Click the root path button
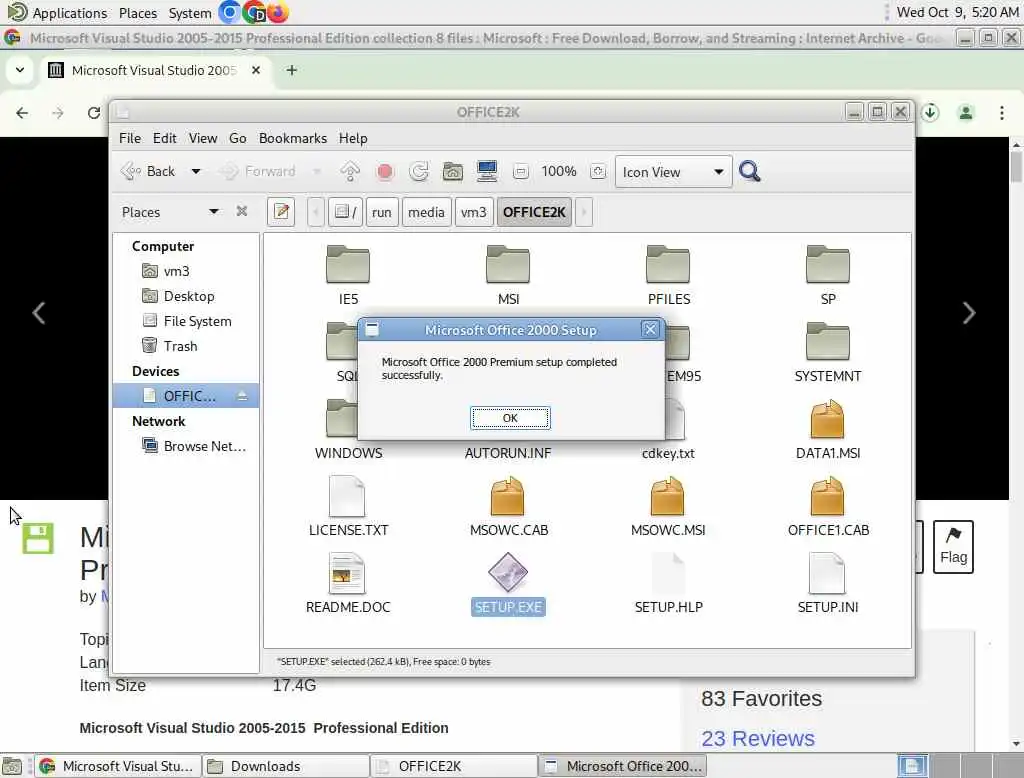This screenshot has width=1024, height=778. [345, 212]
